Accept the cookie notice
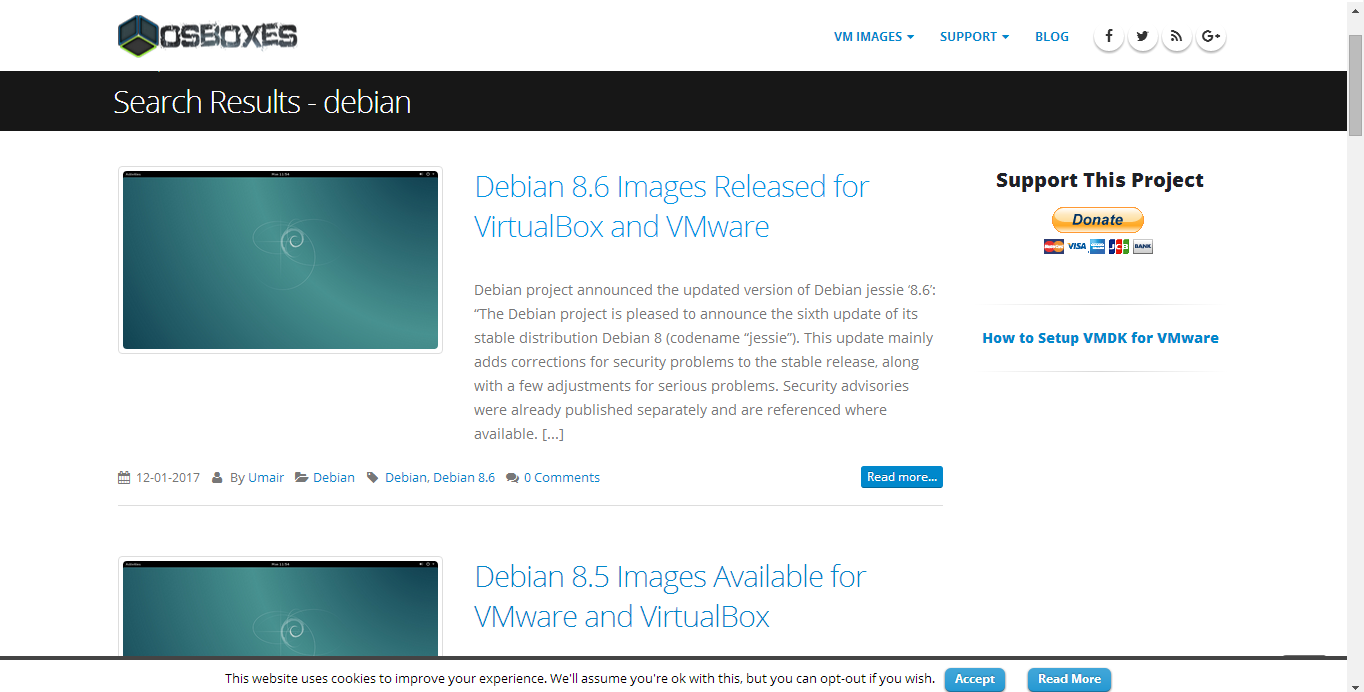This screenshot has width=1364, height=692. pos(975,679)
